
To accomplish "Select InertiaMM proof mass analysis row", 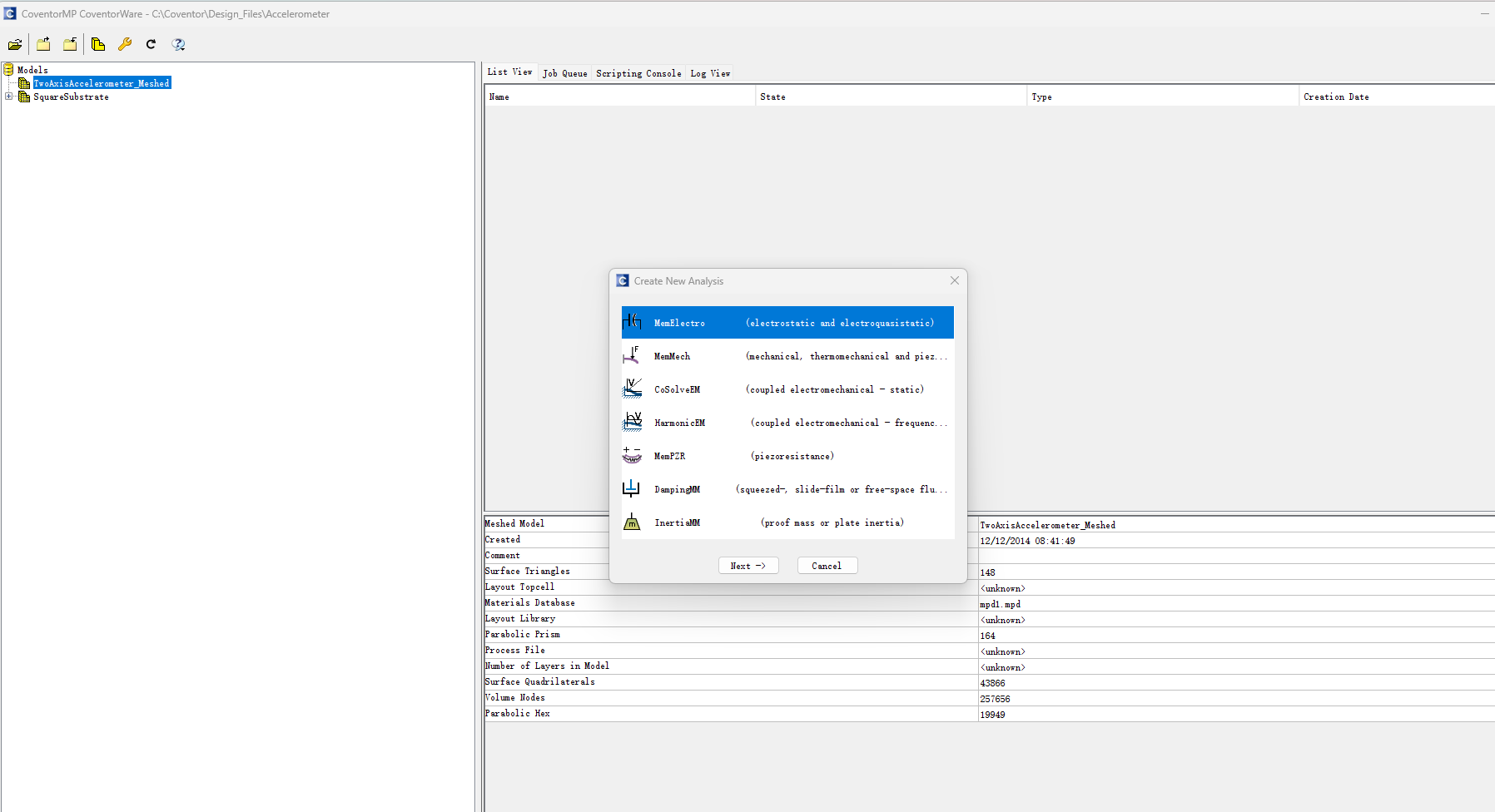I will 787,522.
